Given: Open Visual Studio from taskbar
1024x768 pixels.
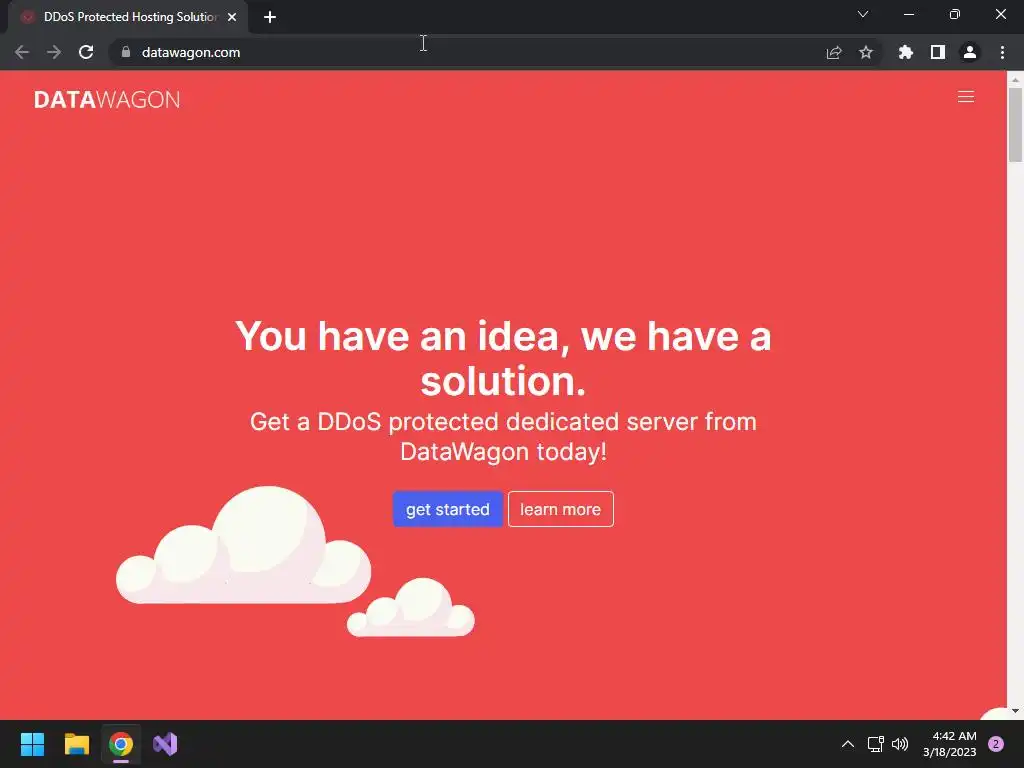Looking at the screenshot, I should click(x=165, y=744).
